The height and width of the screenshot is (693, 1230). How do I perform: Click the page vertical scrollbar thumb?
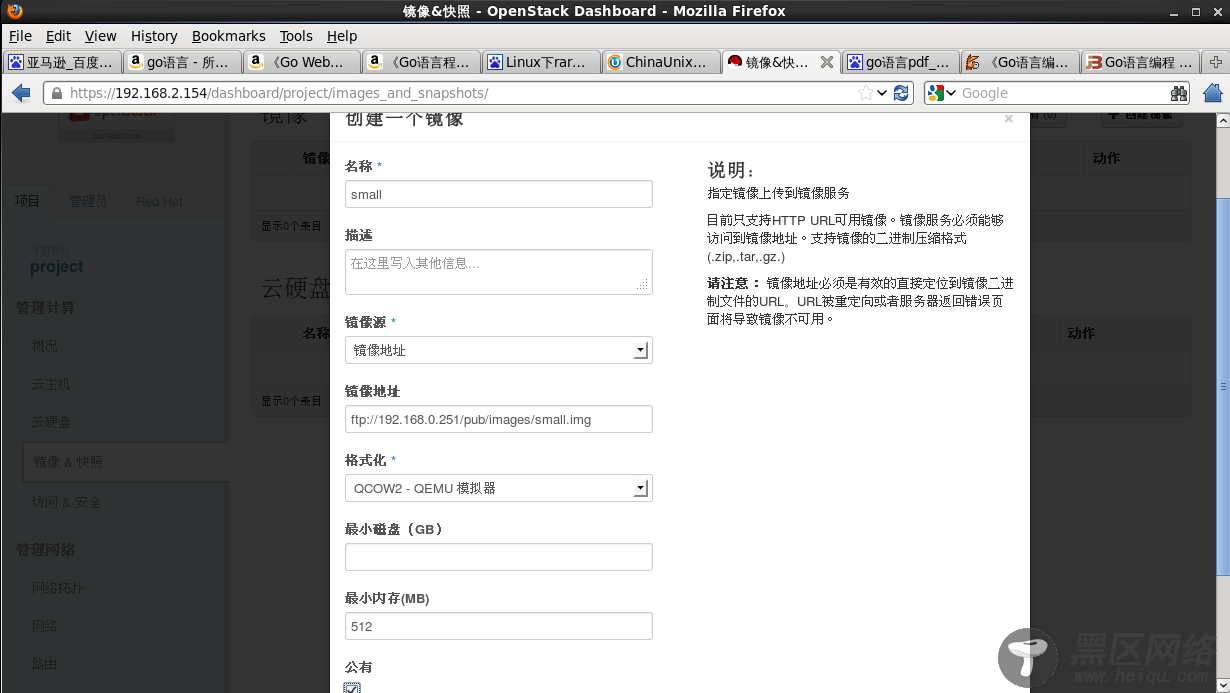1222,385
